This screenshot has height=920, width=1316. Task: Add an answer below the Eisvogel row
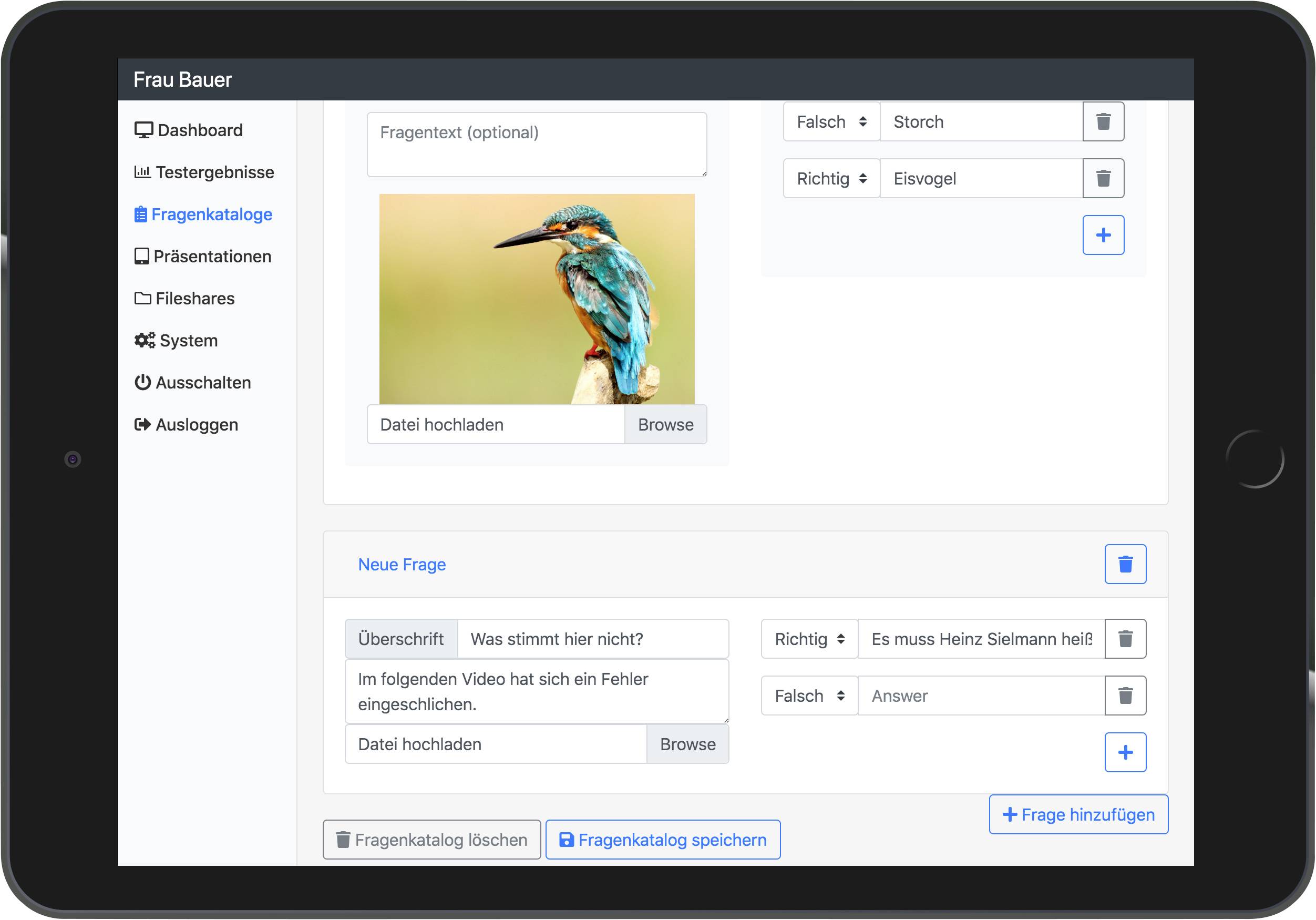(1103, 235)
